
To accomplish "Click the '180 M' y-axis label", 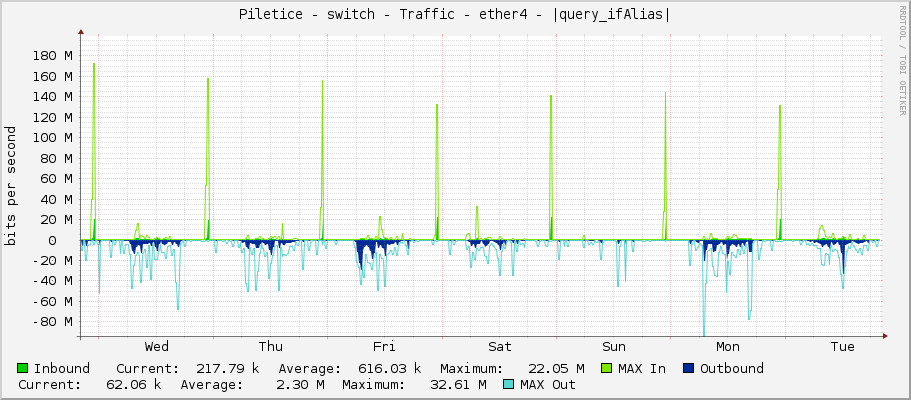I will click(52, 56).
